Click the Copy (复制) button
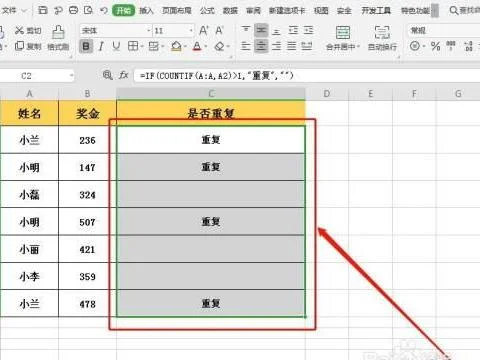 pyautogui.click(x=28, y=46)
